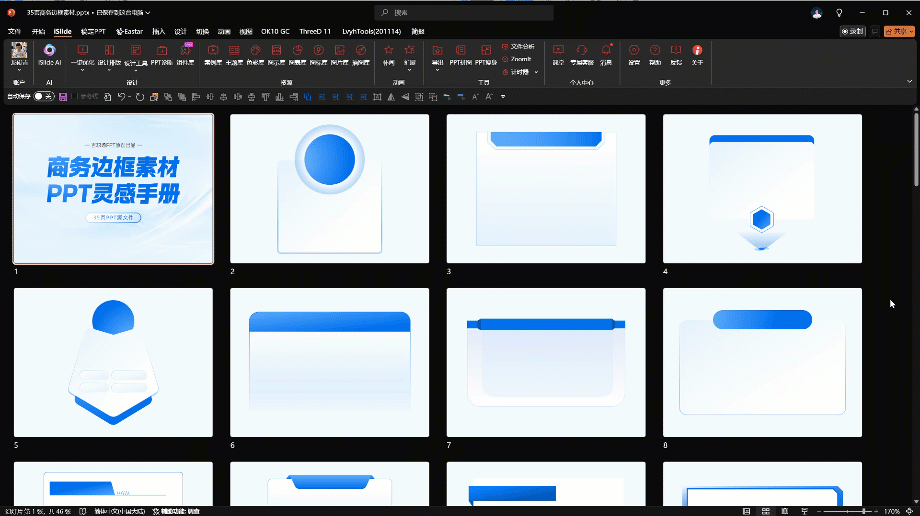Open the 课堂 classroom icon
The height and width of the screenshot is (516, 920).
click(x=559, y=55)
